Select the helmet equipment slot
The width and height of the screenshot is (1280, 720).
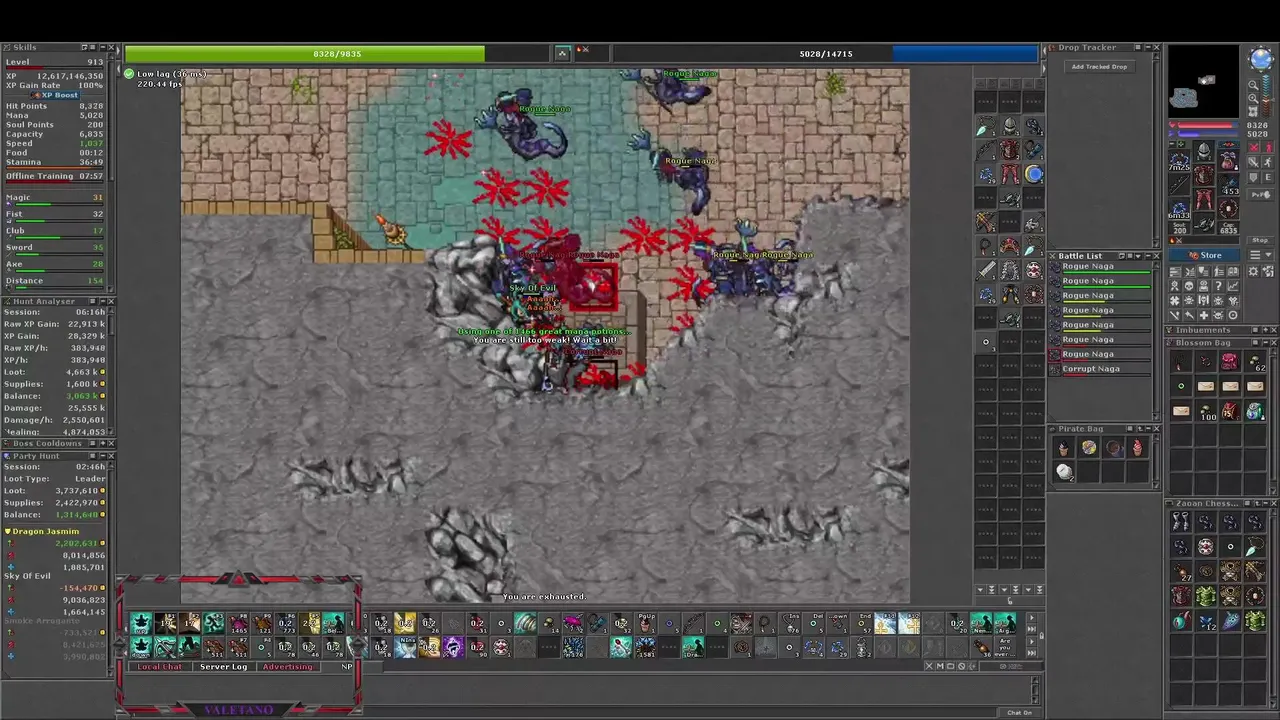1203,151
